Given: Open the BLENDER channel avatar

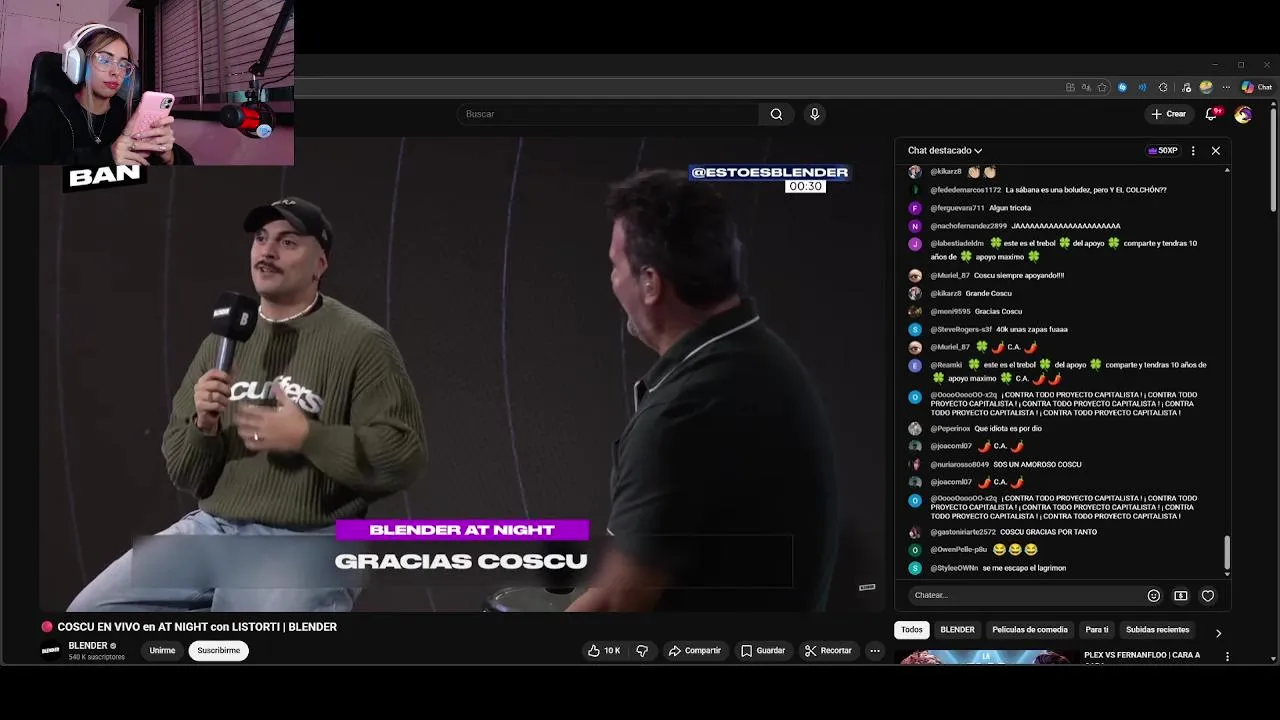Looking at the screenshot, I should pos(50,651).
